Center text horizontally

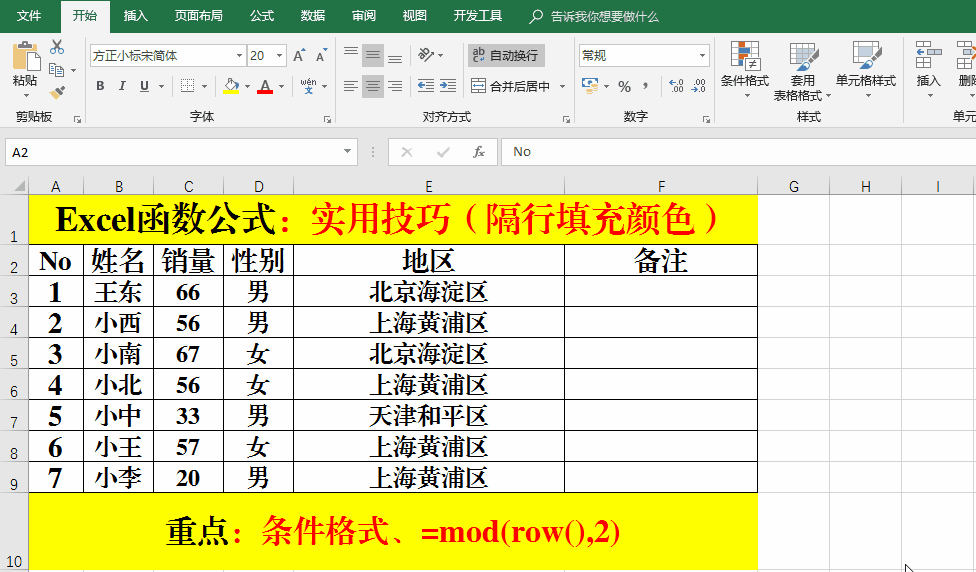[x=373, y=86]
